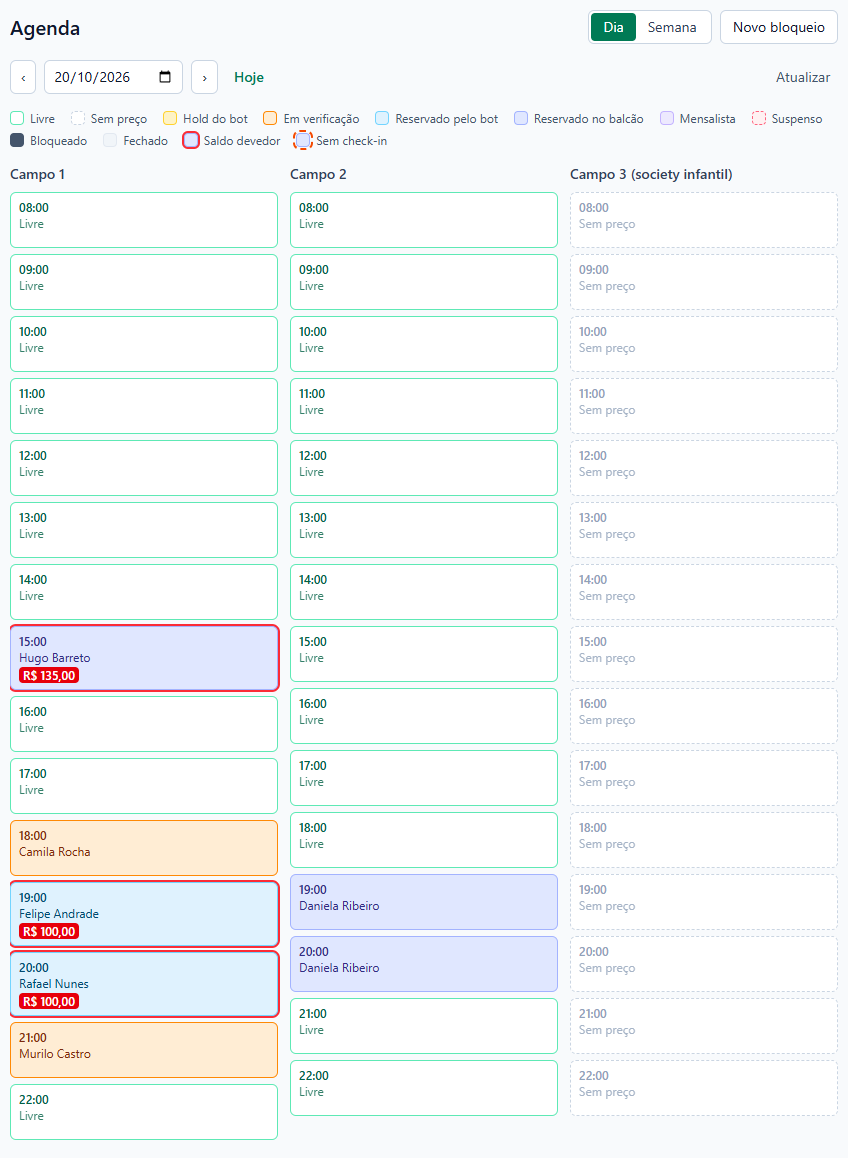The image size is (848, 1158).
Task: Open Camila Rocha's 18:00 booking
Action: point(144,848)
